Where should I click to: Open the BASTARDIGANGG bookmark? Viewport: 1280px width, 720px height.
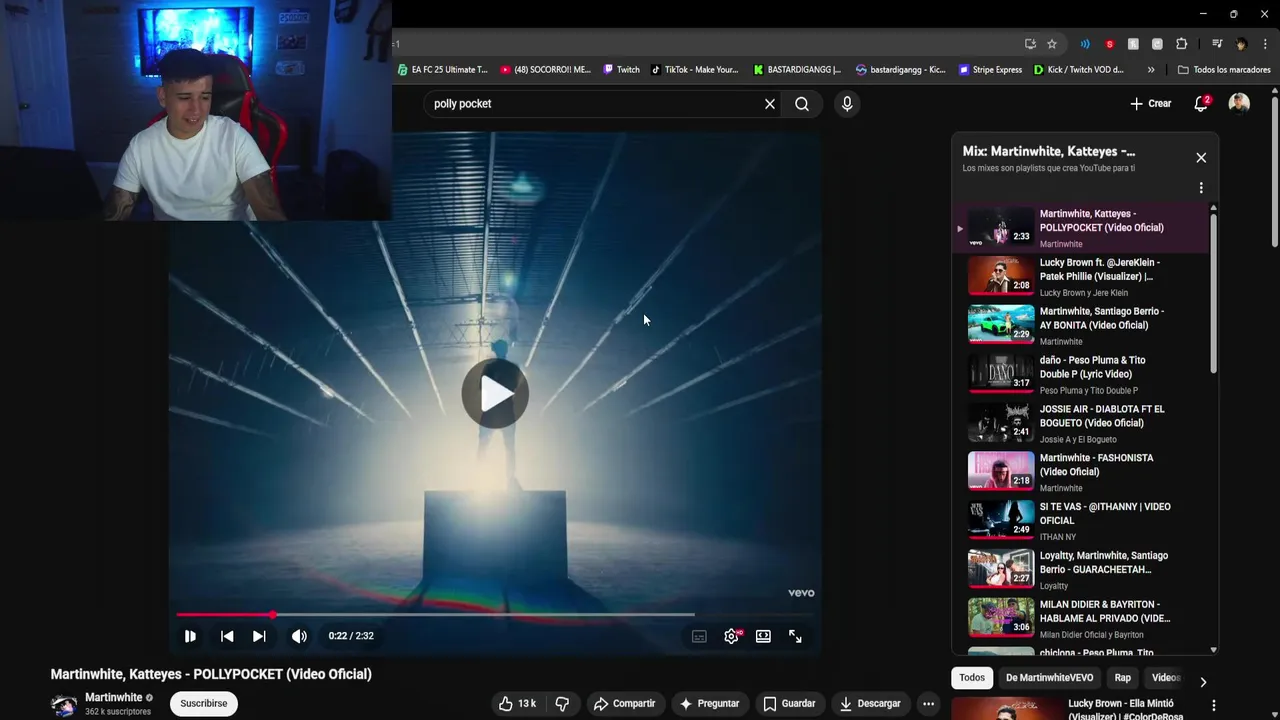click(x=797, y=70)
